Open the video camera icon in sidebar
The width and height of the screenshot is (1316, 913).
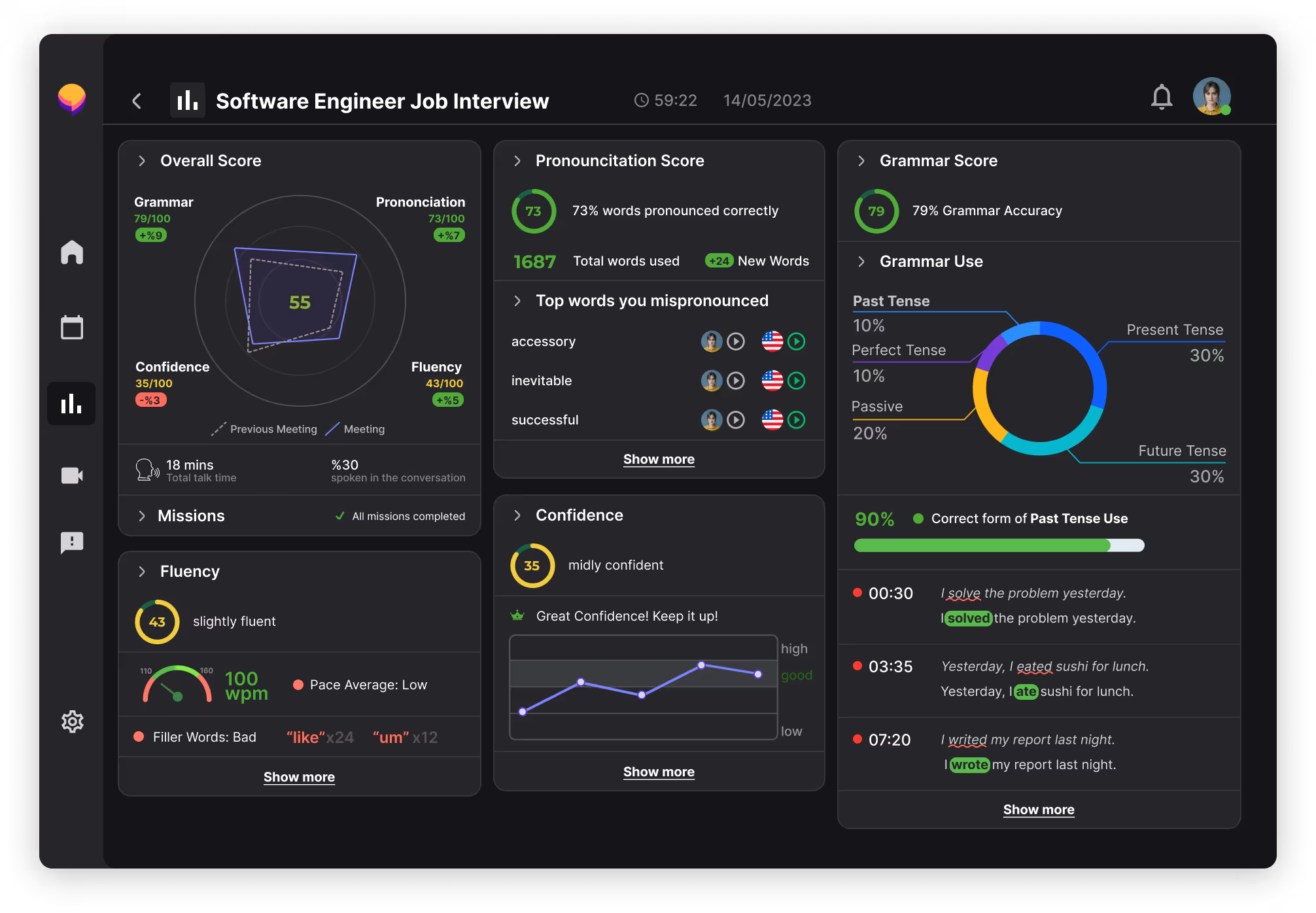tap(72, 475)
